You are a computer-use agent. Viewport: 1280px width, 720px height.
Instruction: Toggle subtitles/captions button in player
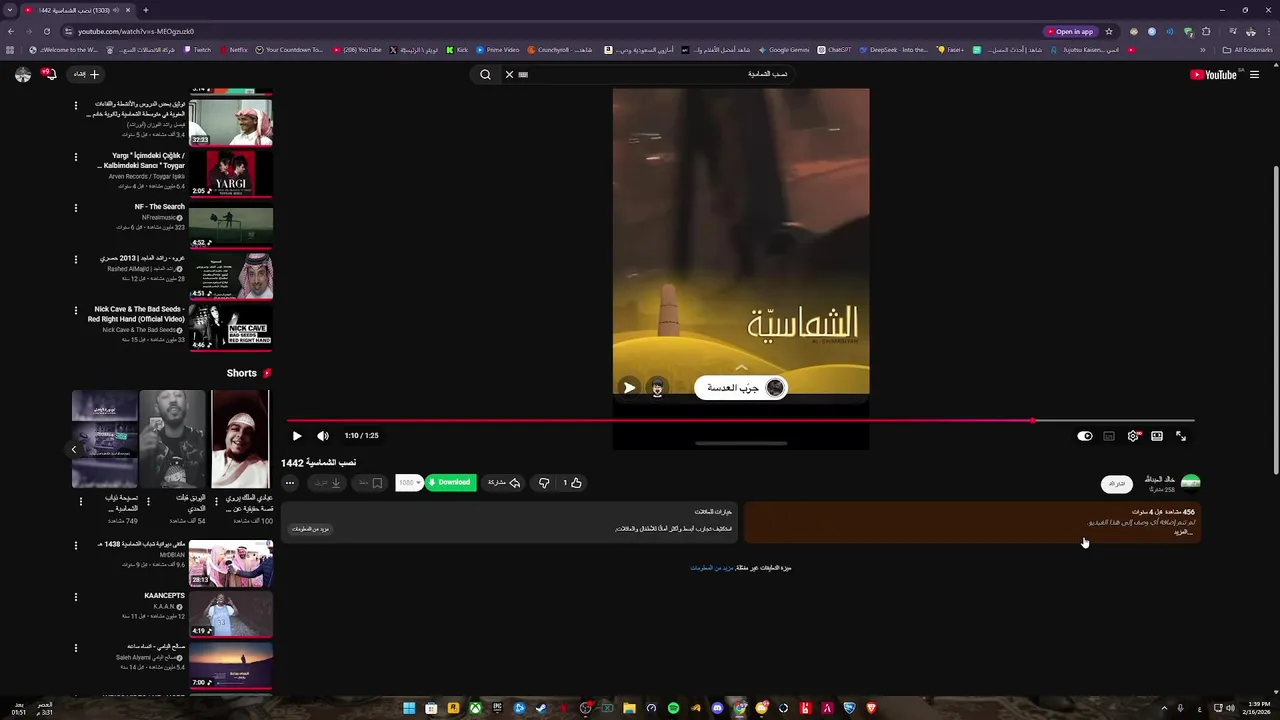point(1109,436)
